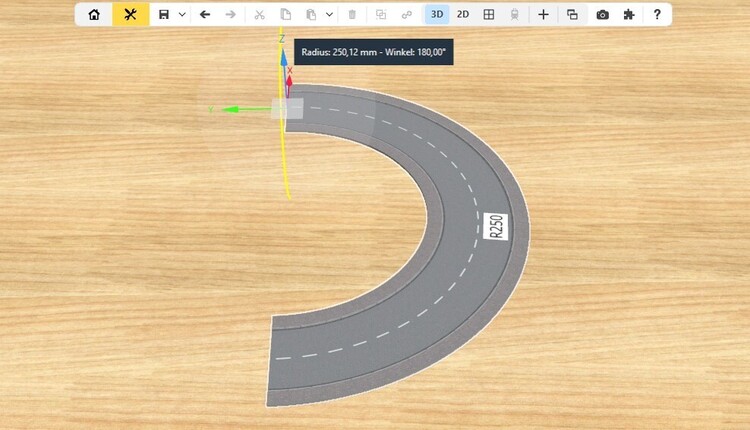Click the Home icon in toolbar
Viewport: 750px width, 430px height.
[x=94, y=15]
